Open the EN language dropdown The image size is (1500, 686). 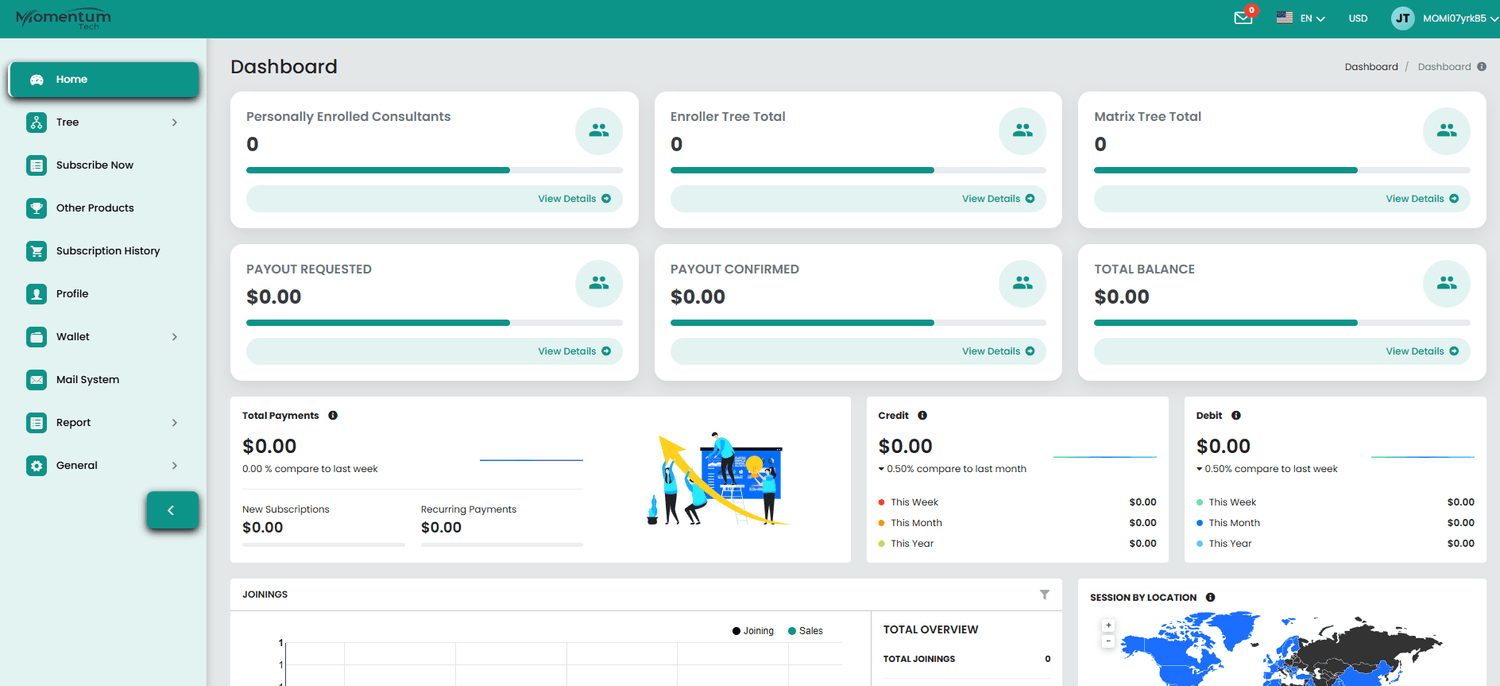pyautogui.click(x=1300, y=17)
